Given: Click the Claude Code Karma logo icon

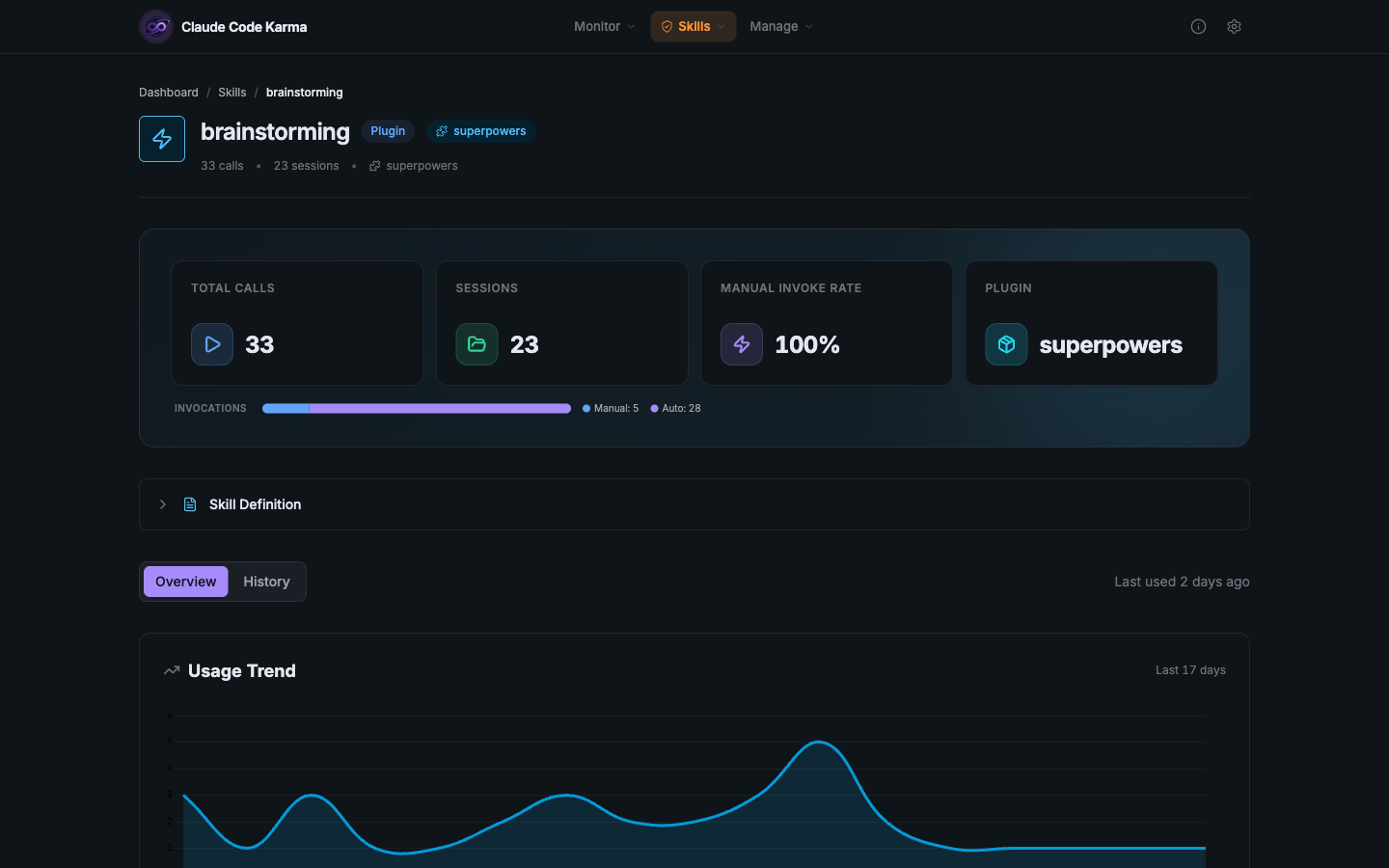Looking at the screenshot, I should coord(156,27).
